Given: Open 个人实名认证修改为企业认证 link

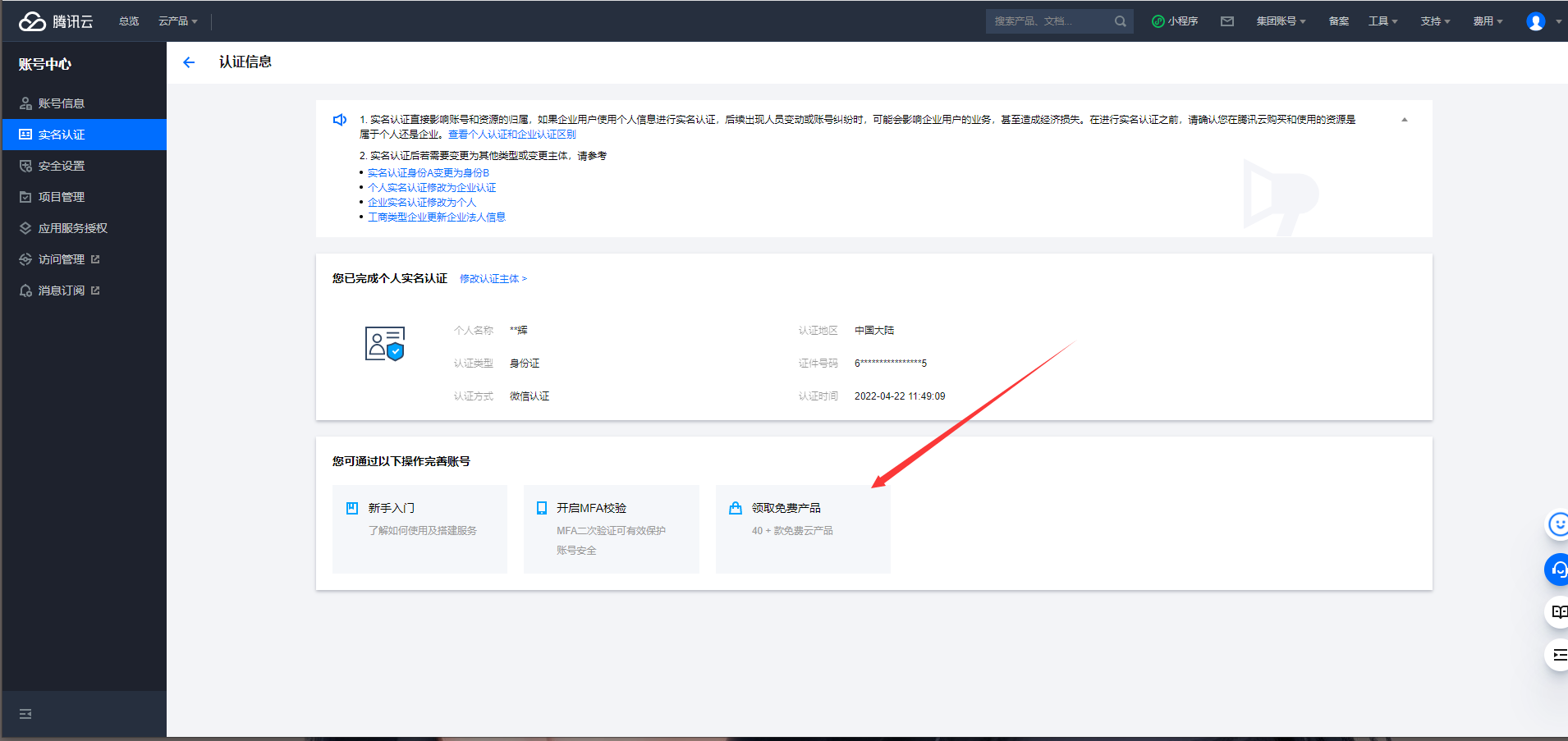Looking at the screenshot, I should pos(432,188).
